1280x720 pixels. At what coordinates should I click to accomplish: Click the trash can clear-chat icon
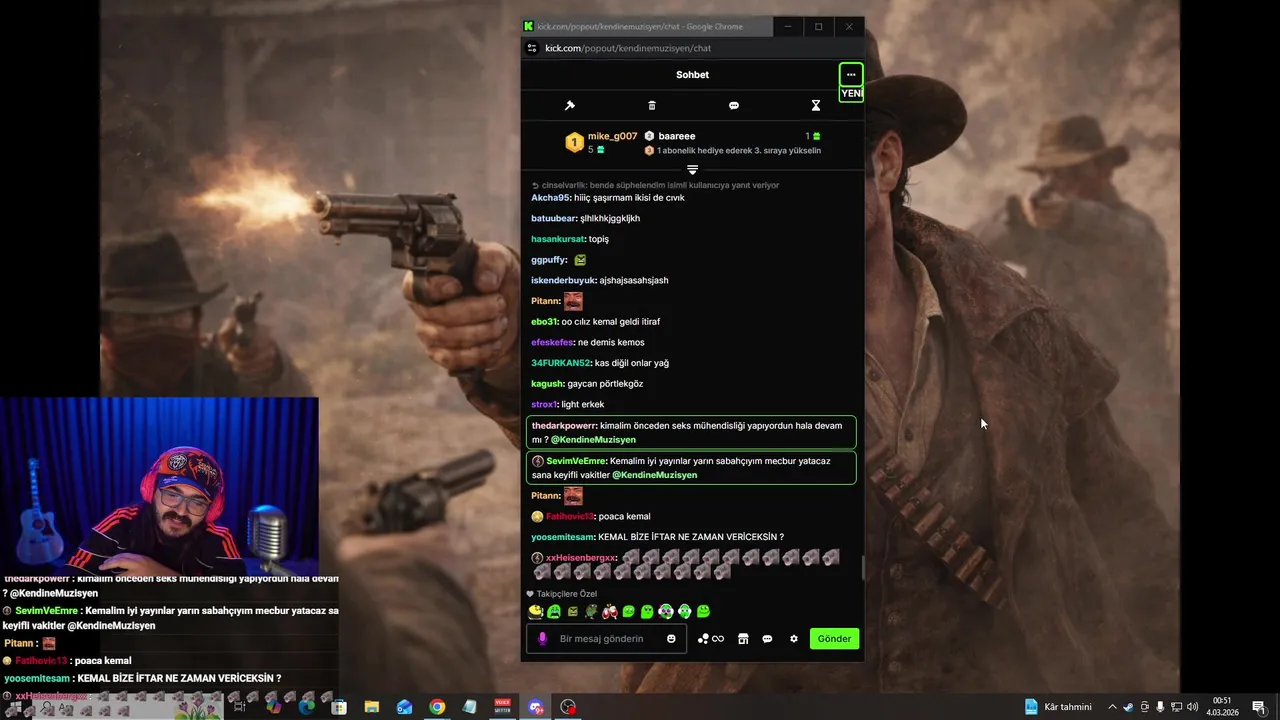652,106
